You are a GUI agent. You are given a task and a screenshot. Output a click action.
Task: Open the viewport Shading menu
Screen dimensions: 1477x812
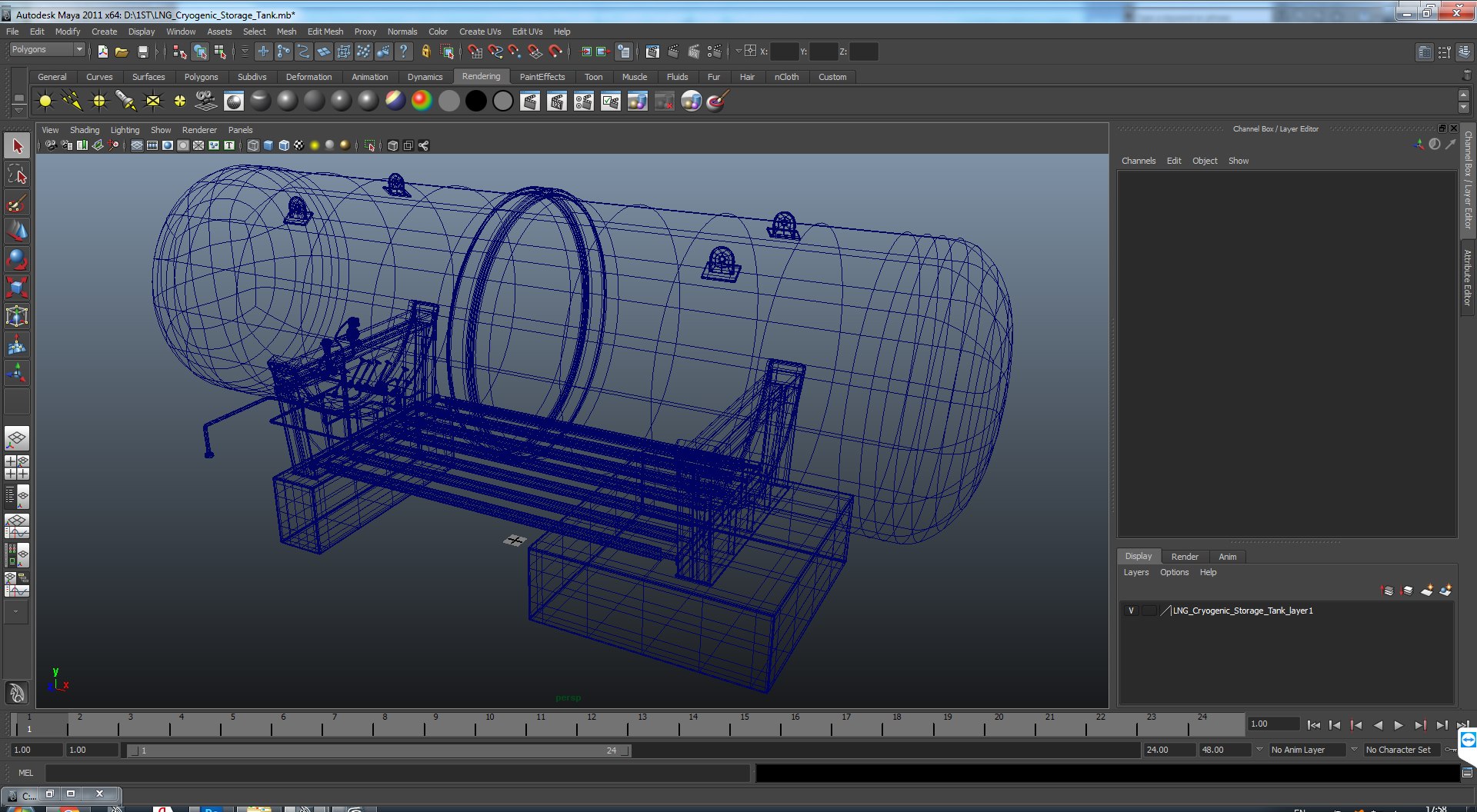(x=85, y=130)
